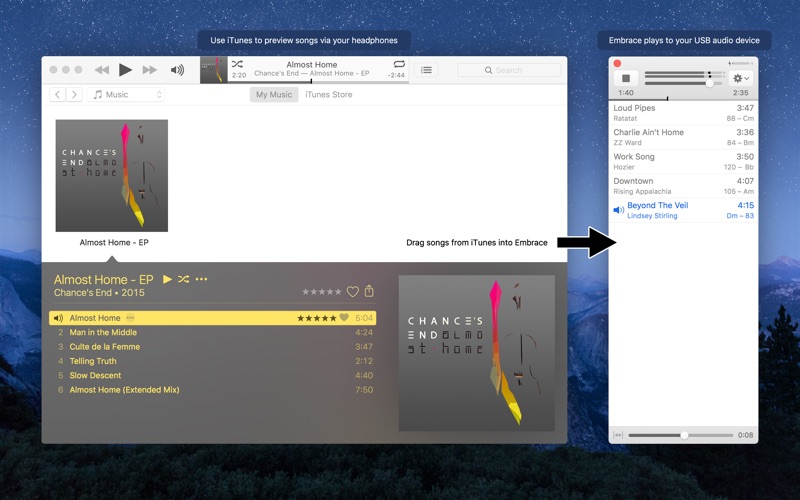Toggle the heart on Almost Home track row
Screen dimensions: 800x500
click(x=344, y=317)
